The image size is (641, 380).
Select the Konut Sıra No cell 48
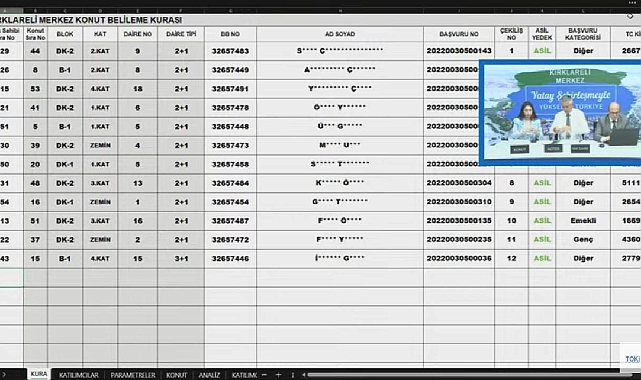[36, 183]
